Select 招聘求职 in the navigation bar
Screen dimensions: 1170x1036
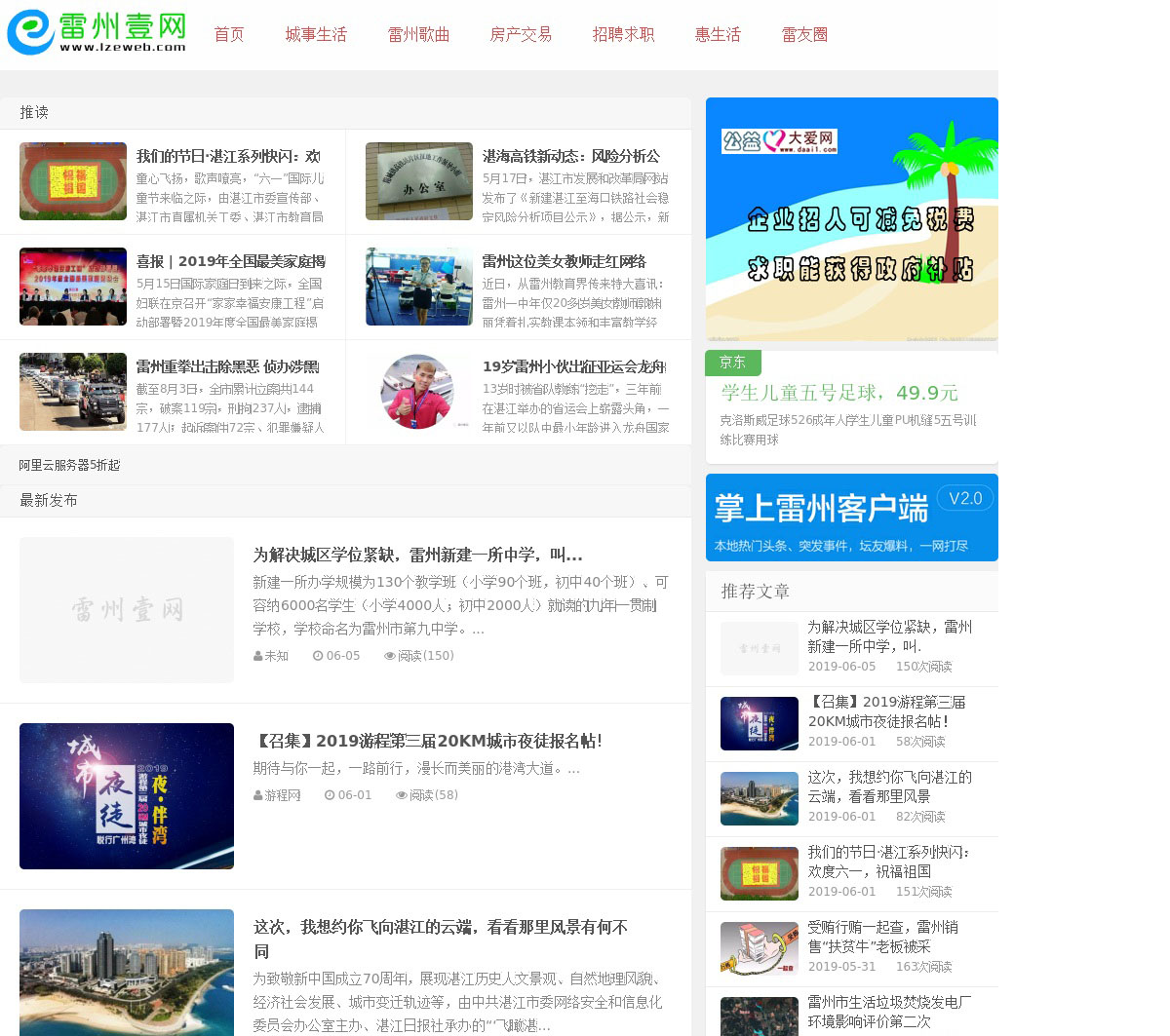point(623,35)
